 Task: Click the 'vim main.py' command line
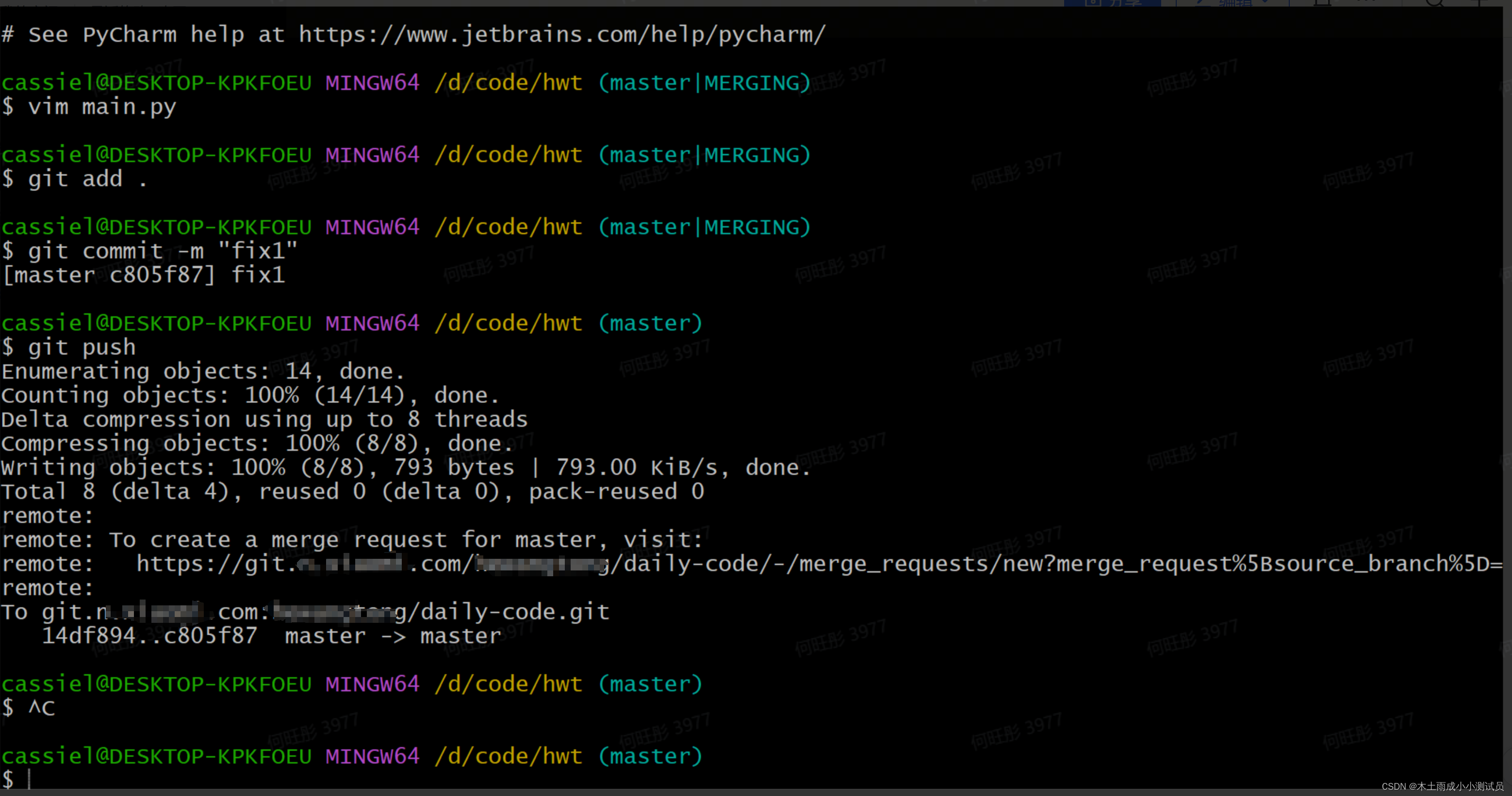click(x=89, y=107)
